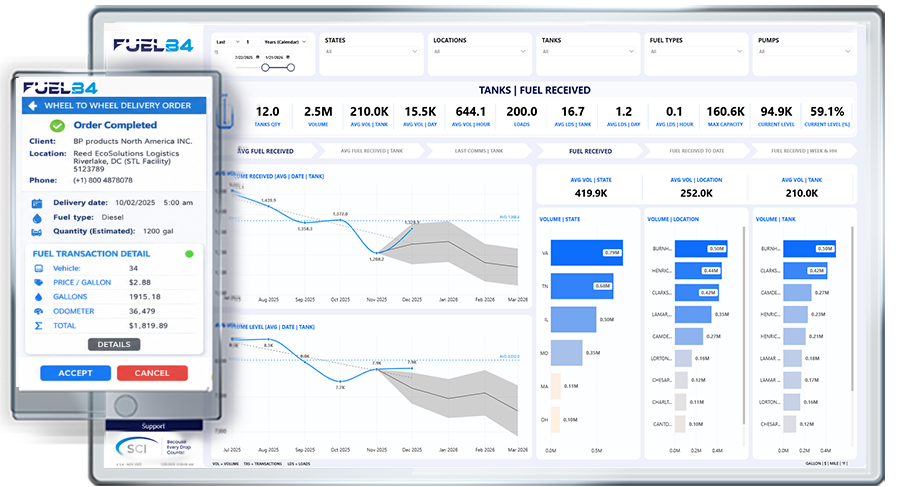
Task: Switch to the LAST COMMS | TANK tab
Action: [x=479, y=151]
